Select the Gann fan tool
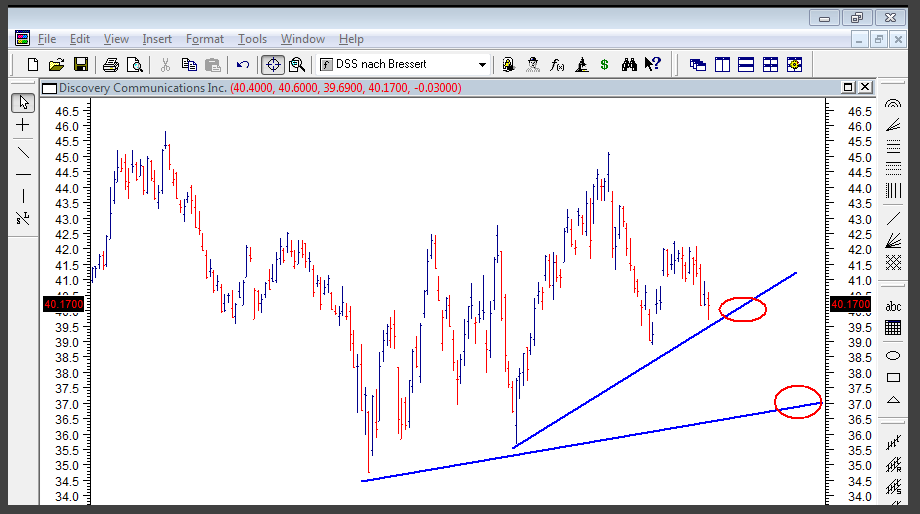Viewport: 920px width, 514px height. (893, 241)
